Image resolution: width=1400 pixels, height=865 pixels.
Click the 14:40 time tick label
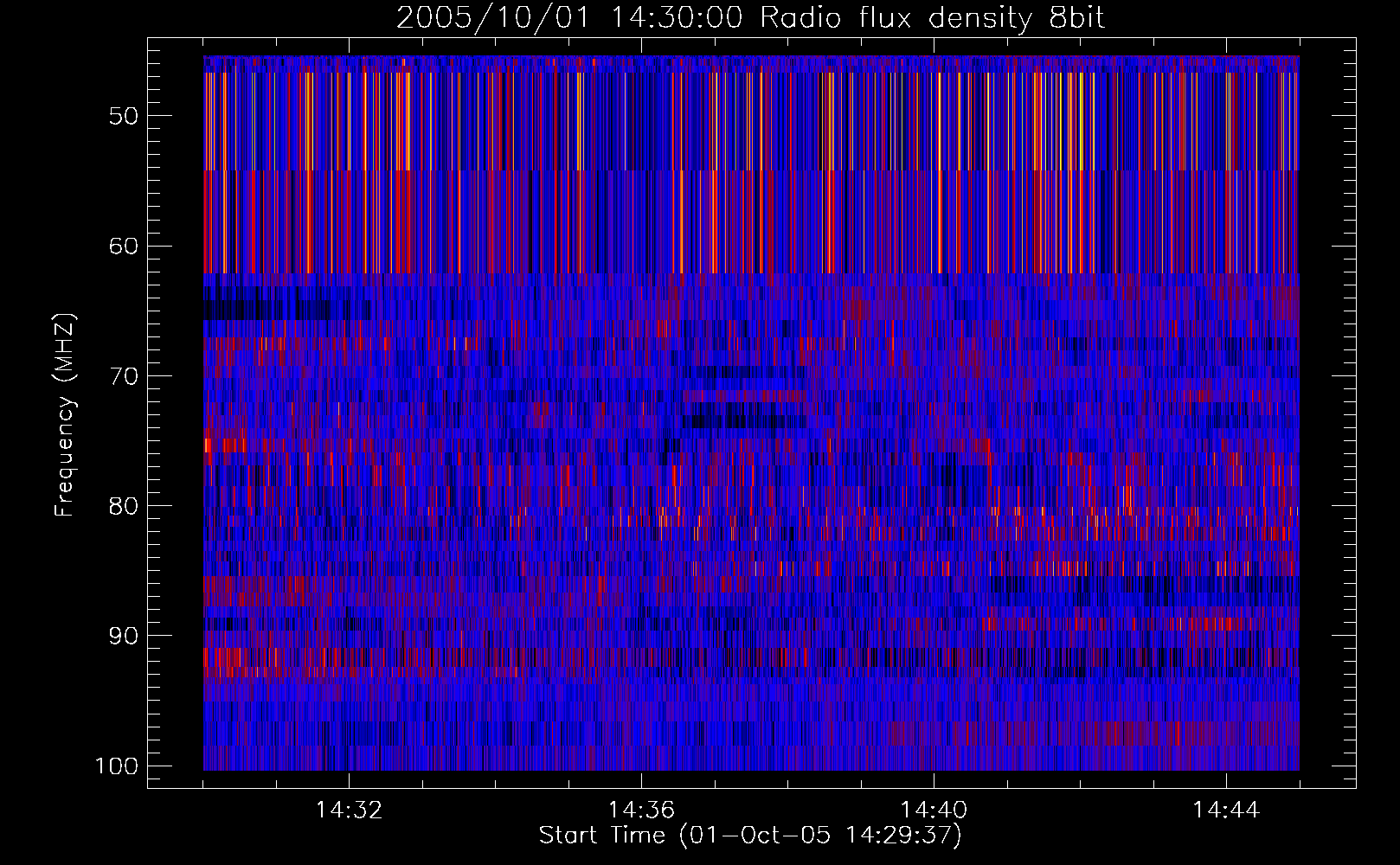pyautogui.click(x=934, y=811)
